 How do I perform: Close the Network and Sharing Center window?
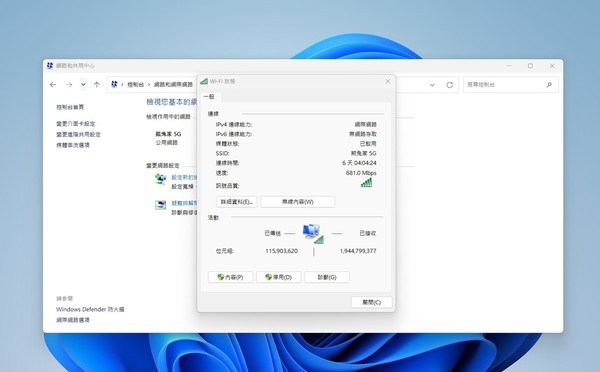click(x=552, y=66)
